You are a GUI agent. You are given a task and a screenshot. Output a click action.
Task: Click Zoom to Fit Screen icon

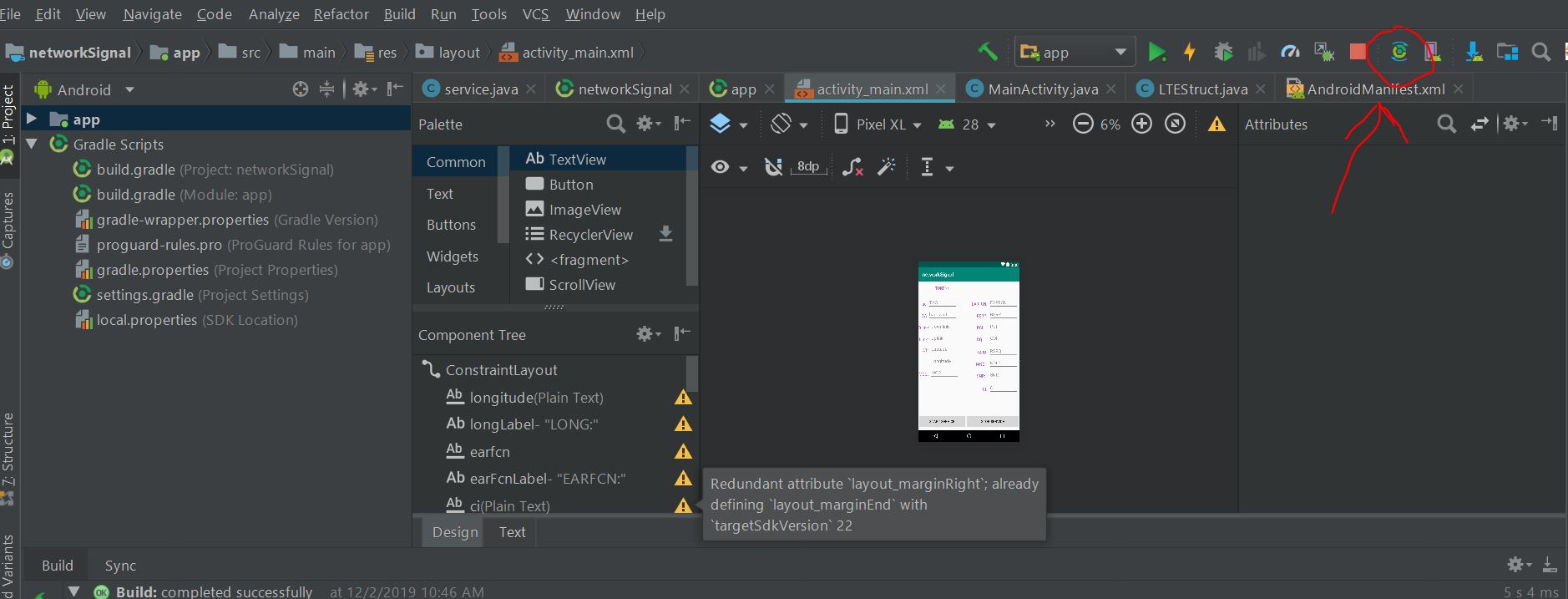point(1175,124)
